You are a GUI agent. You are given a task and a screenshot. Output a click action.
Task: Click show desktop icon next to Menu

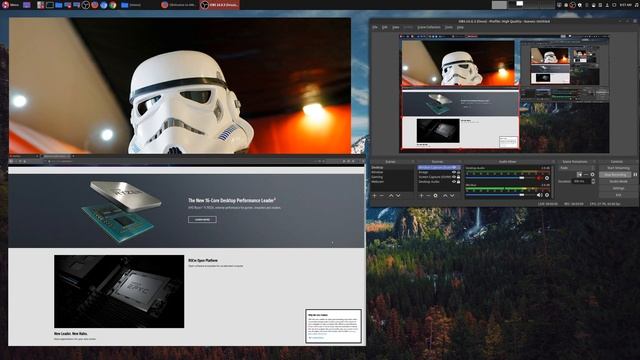27,5
